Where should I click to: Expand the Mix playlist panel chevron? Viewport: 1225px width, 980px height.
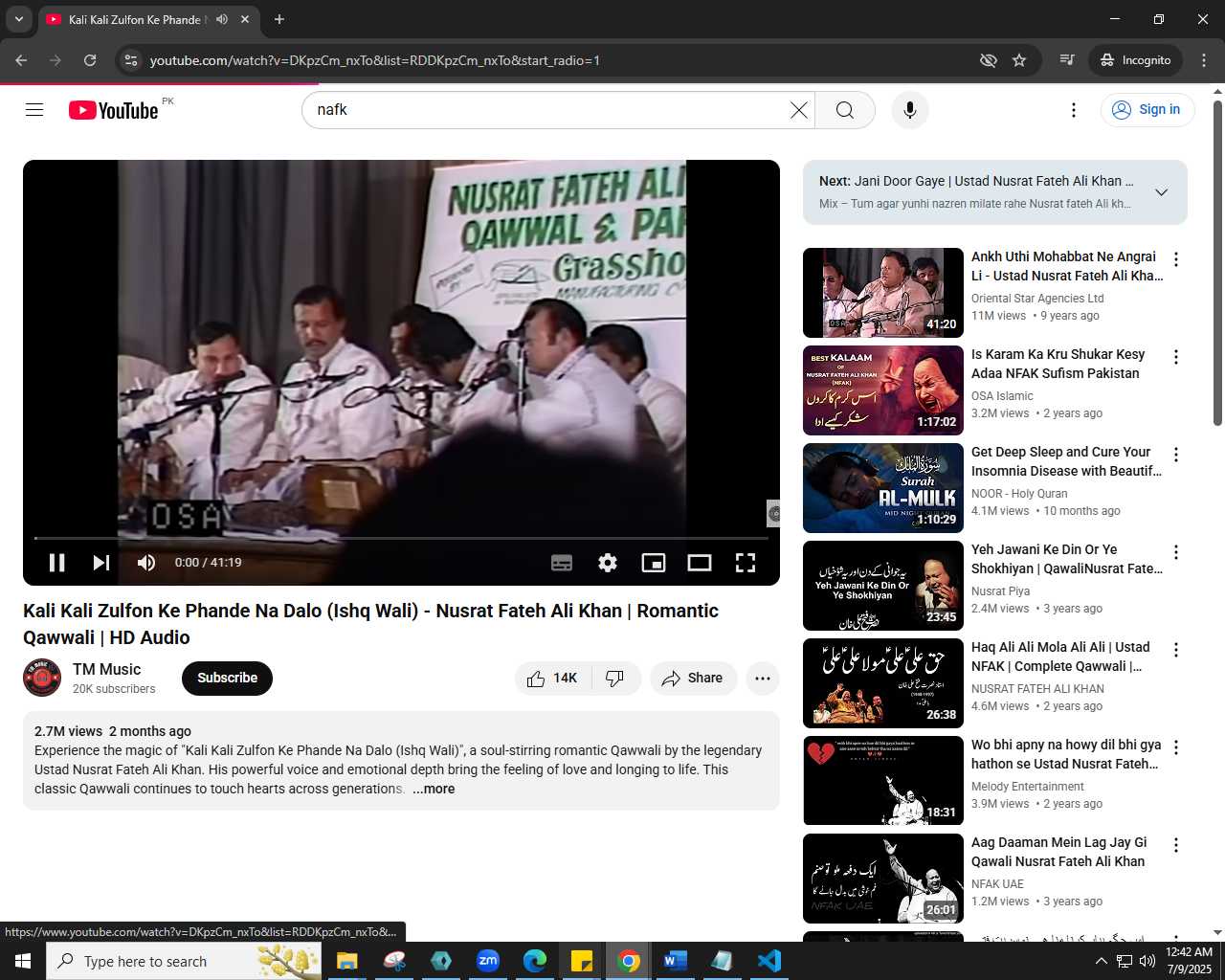click(x=1161, y=192)
